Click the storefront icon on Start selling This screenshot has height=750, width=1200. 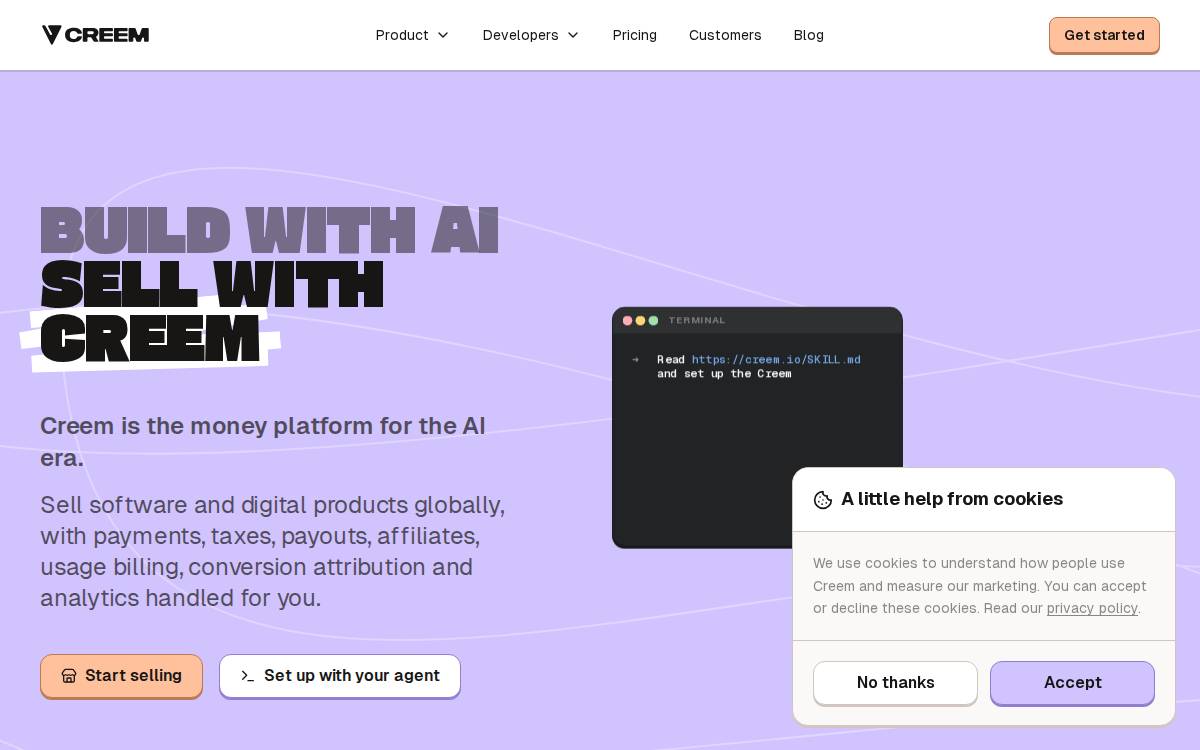point(69,676)
